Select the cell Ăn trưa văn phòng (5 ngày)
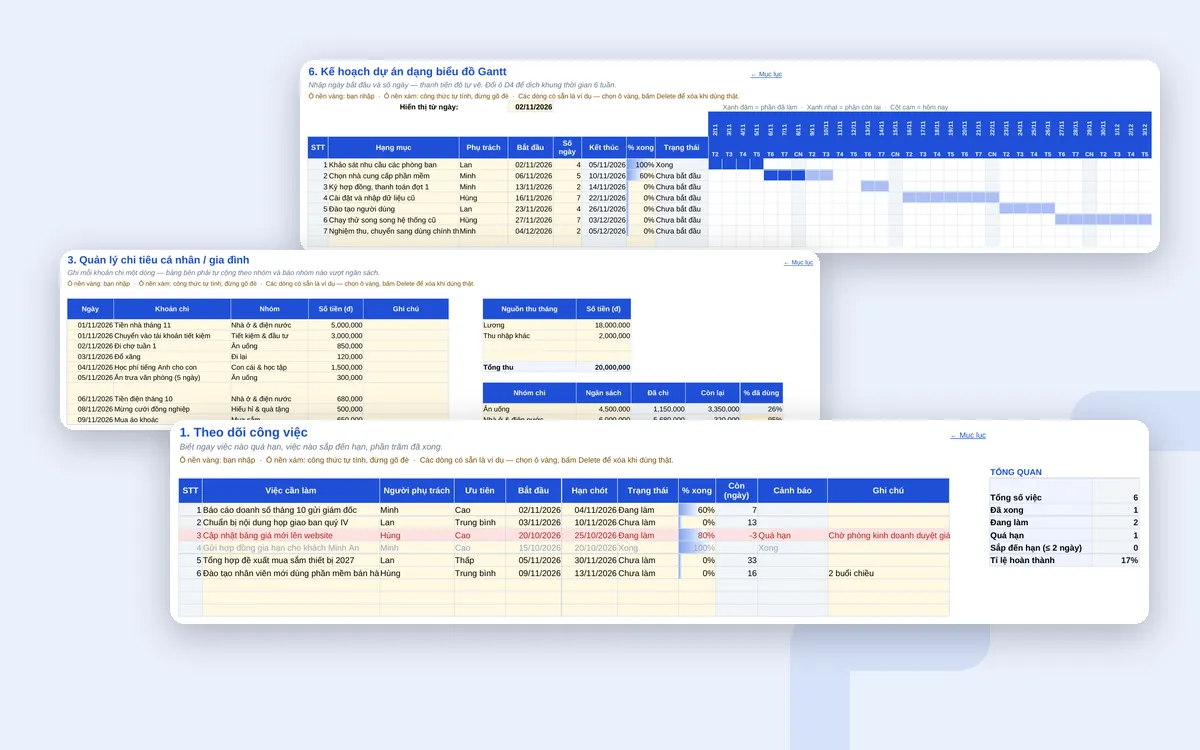 171,377
